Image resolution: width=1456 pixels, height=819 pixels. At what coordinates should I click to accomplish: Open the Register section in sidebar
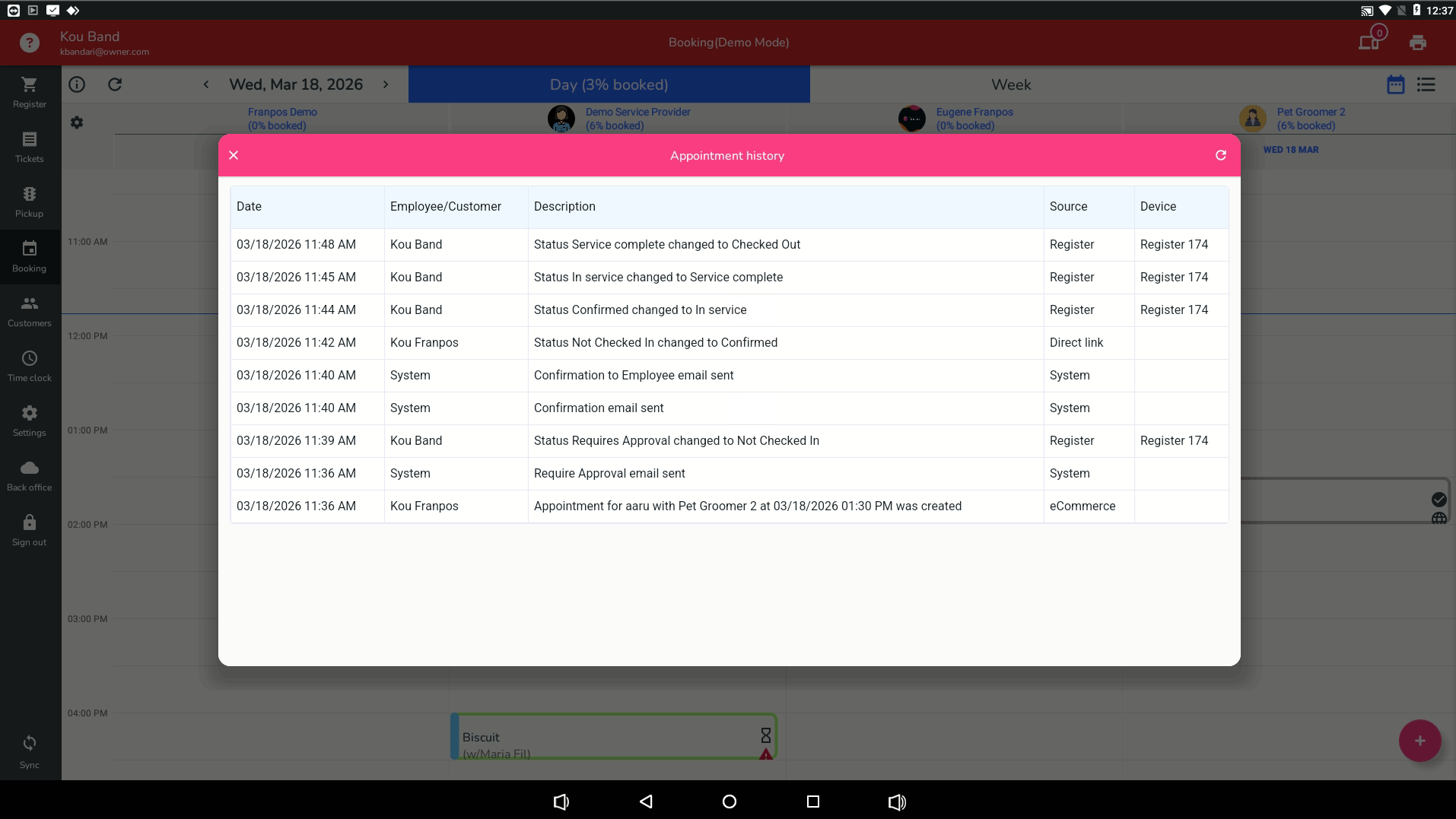point(30,92)
